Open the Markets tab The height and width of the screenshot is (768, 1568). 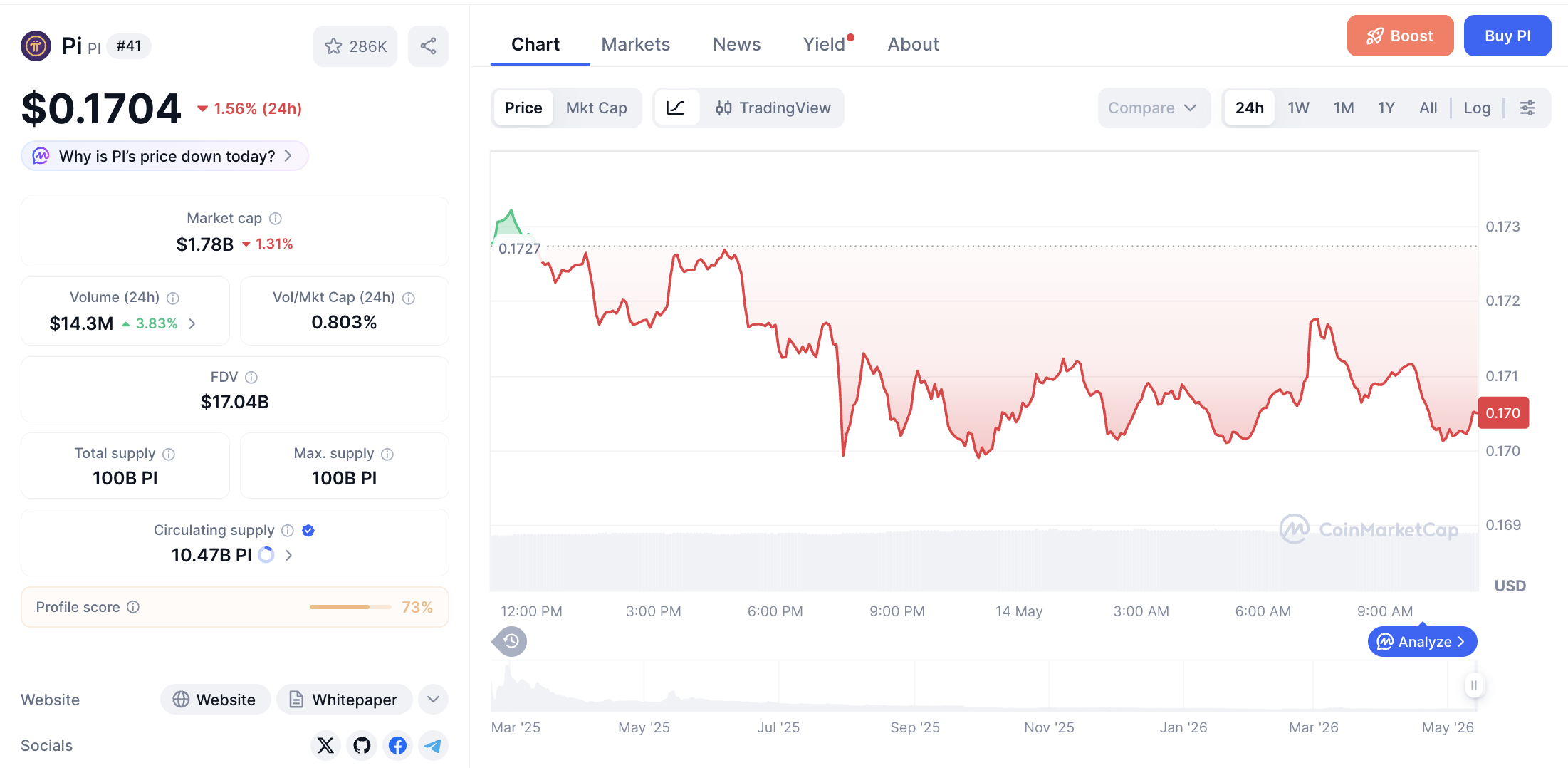[635, 44]
